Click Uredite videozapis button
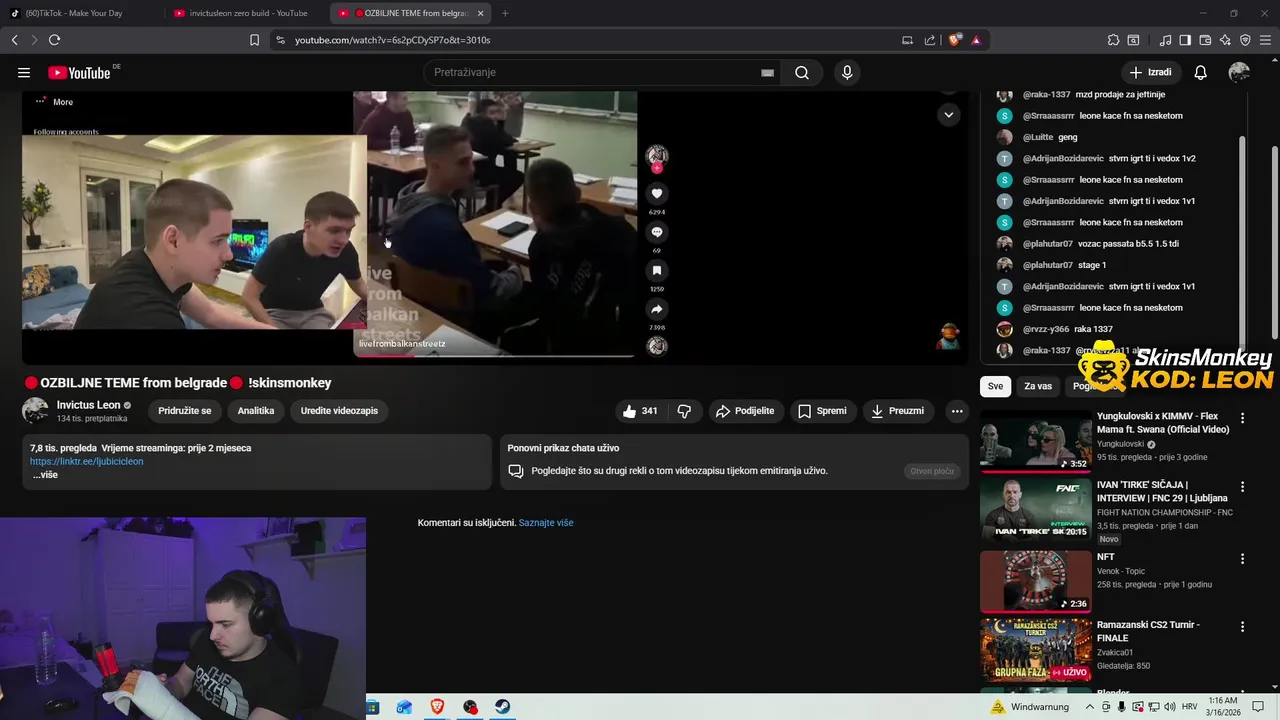This screenshot has width=1280, height=720. (339, 411)
